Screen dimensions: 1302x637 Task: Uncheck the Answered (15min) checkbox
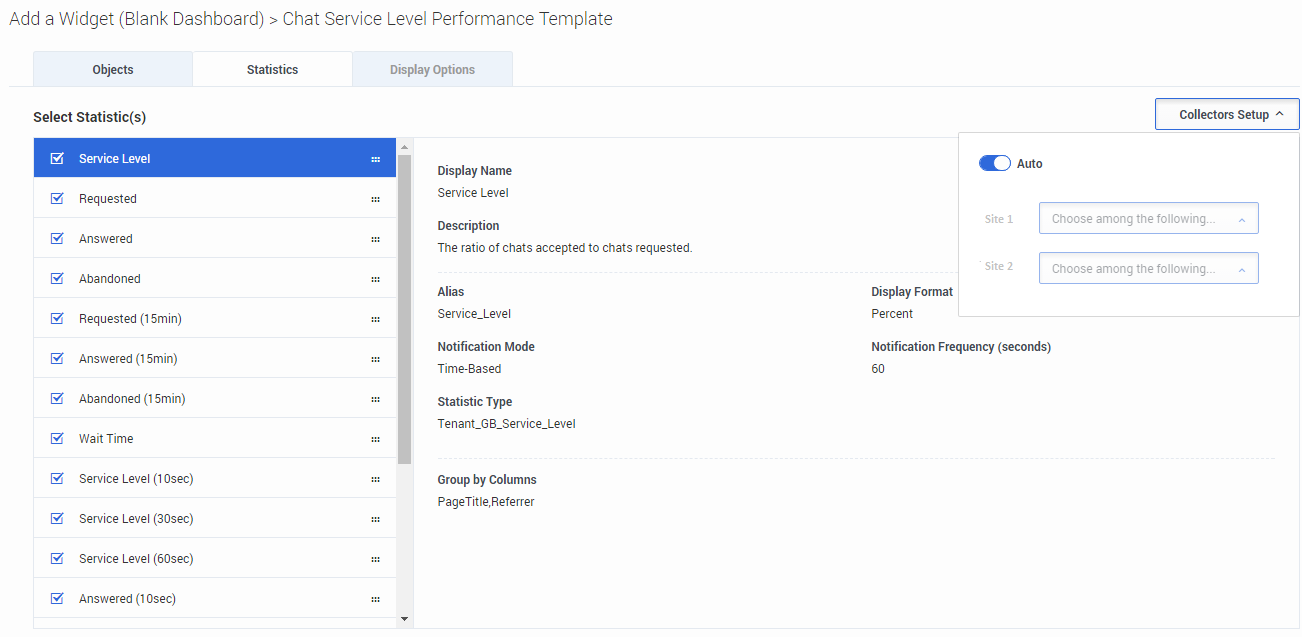(57, 358)
